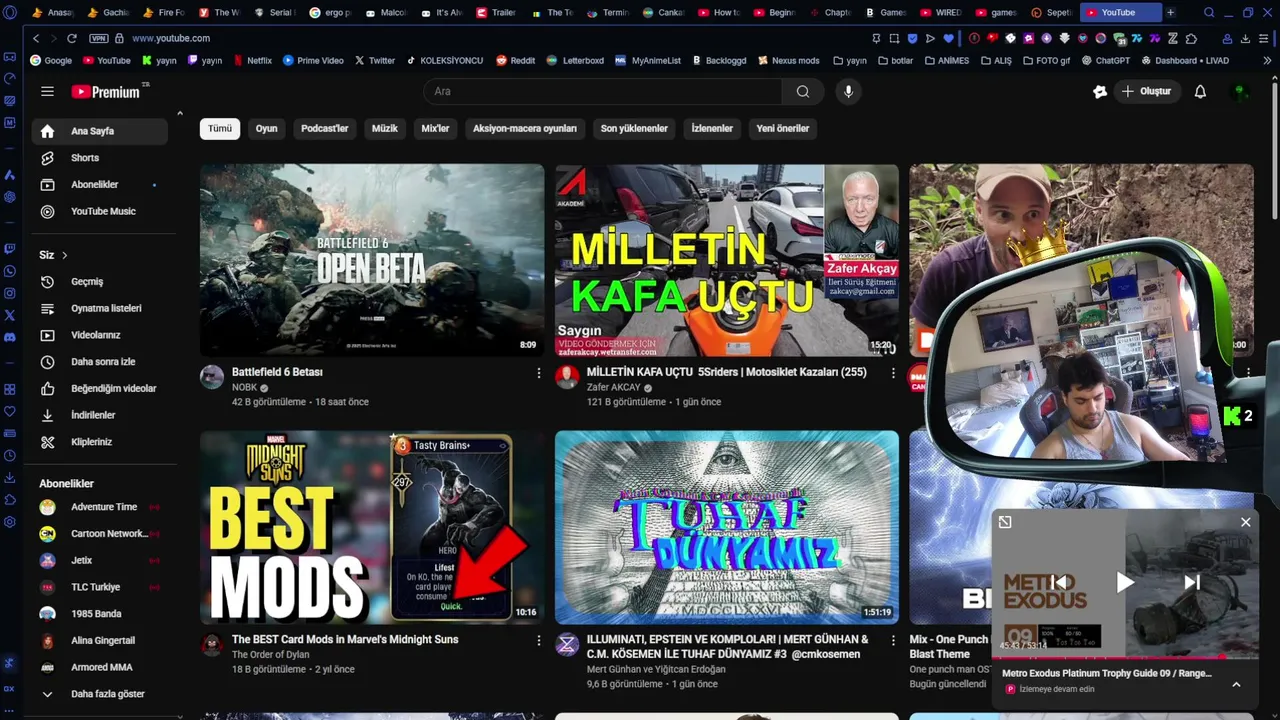Select the Yeni öneriler chip
The width and height of the screenshot is (1280, 720).
coord(783,129)
